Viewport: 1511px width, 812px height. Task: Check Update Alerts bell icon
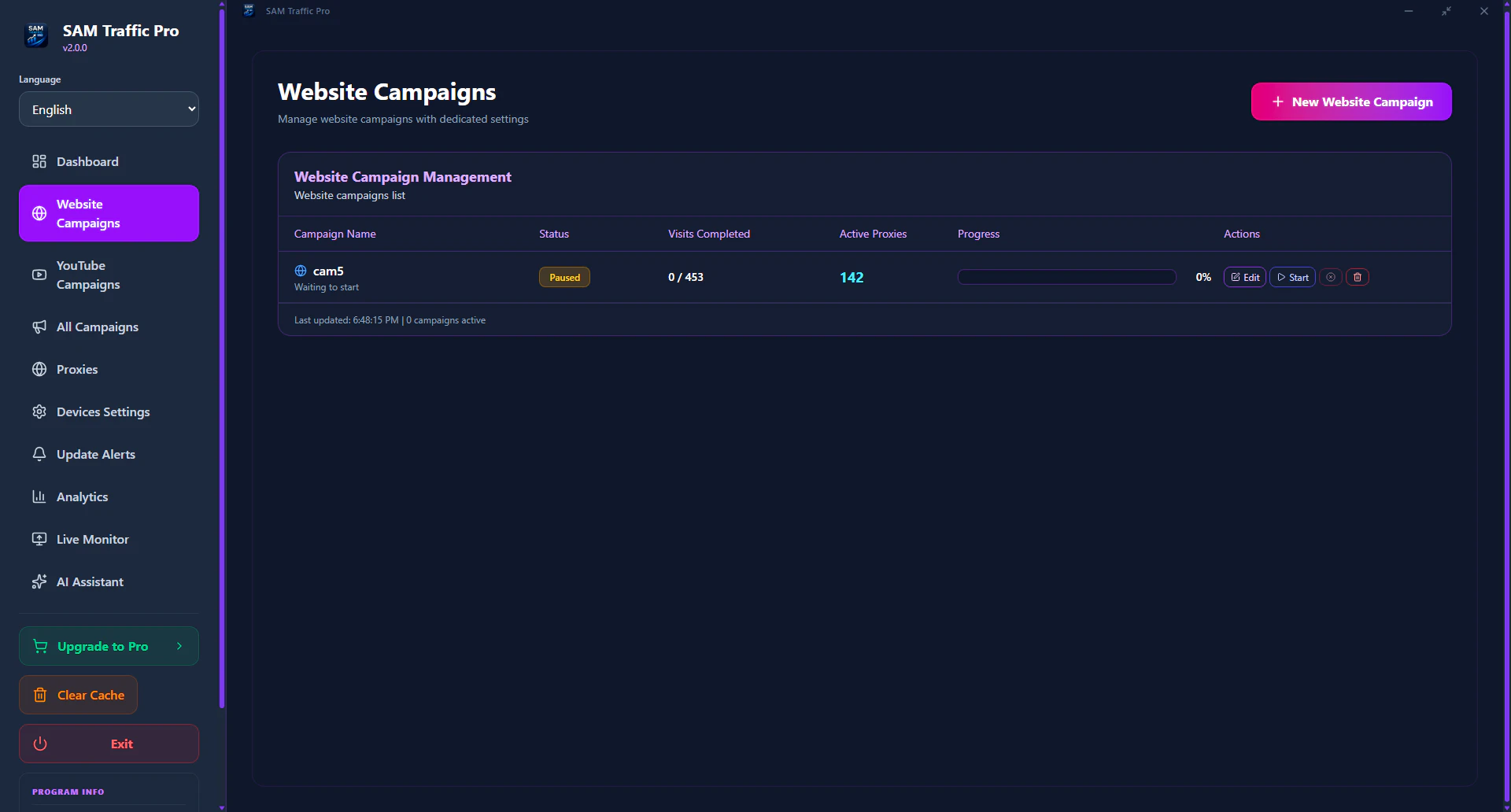point(40,454)
